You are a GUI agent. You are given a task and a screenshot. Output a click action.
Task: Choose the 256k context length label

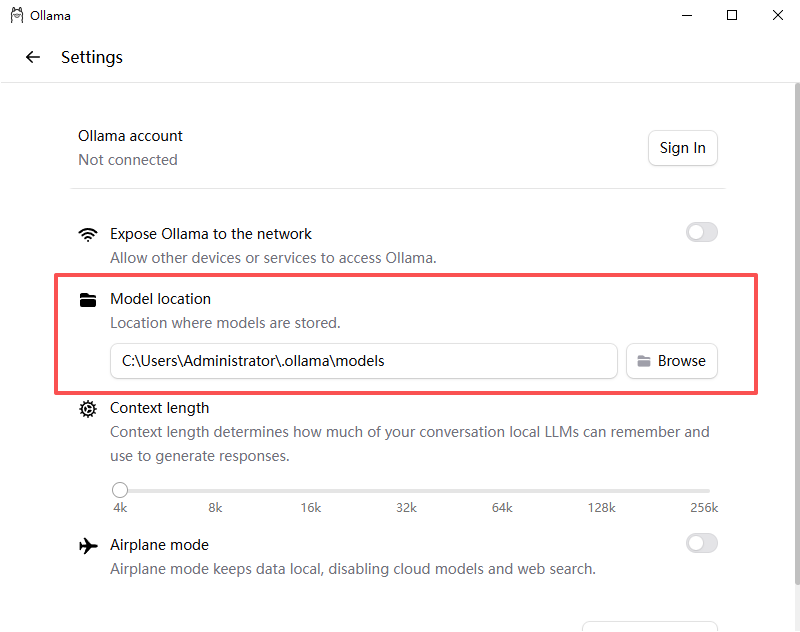pyautogui.click(x=704, y=508)
